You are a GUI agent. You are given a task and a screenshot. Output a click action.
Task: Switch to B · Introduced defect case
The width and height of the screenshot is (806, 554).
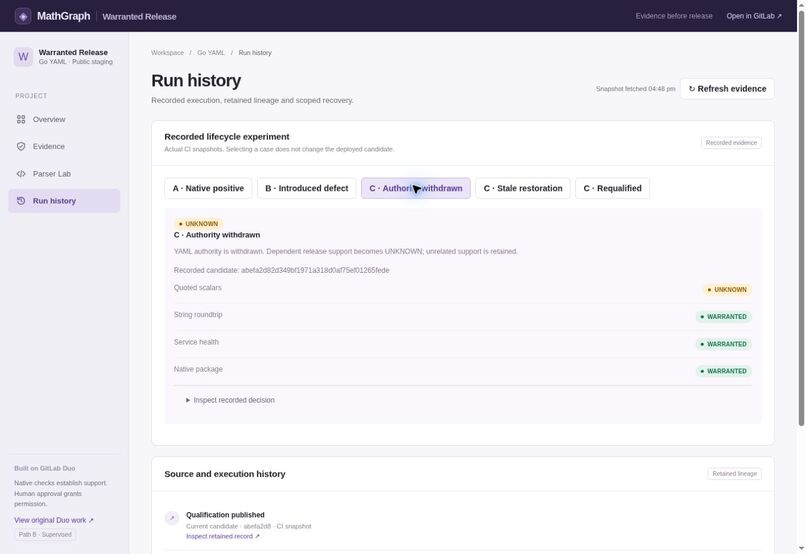306,188
